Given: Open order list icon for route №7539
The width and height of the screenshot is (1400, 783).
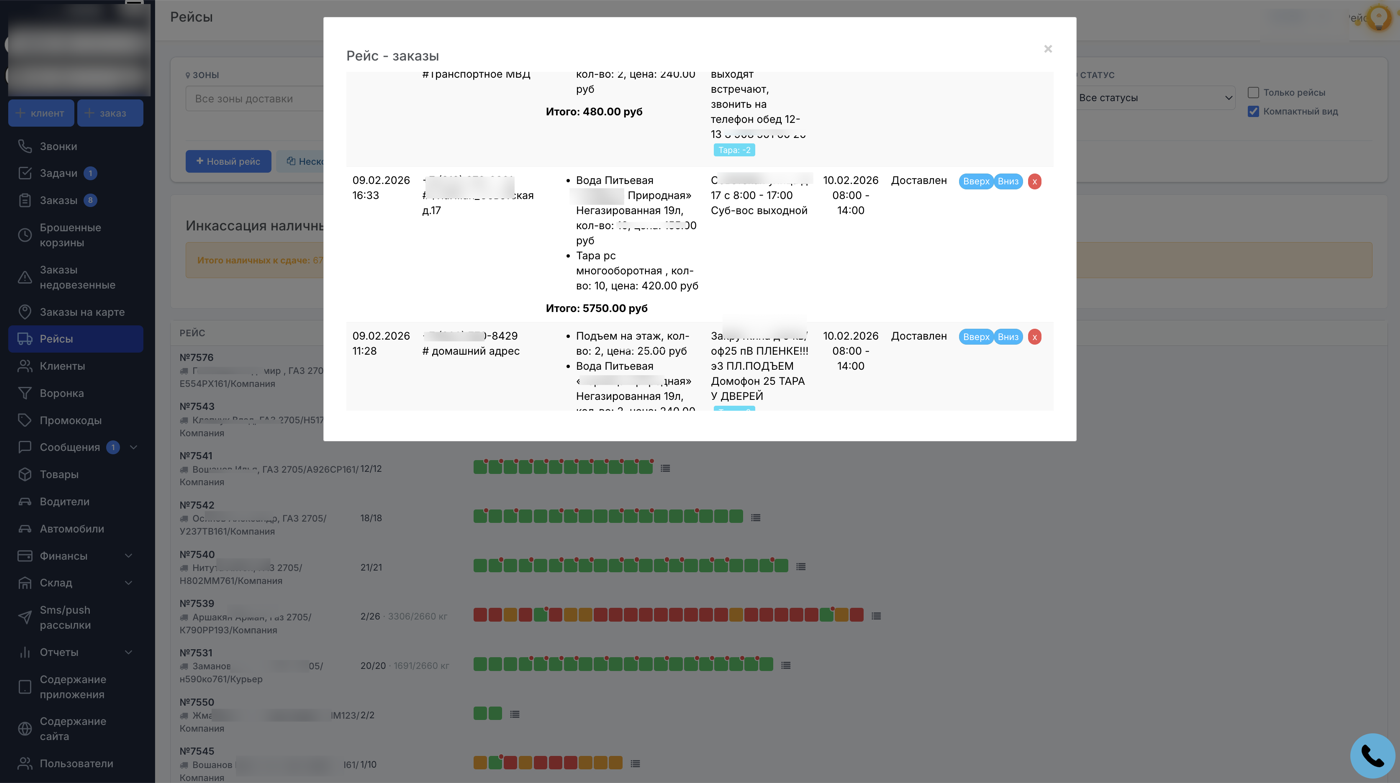Looking at the screenshot, I should (876, 616).
